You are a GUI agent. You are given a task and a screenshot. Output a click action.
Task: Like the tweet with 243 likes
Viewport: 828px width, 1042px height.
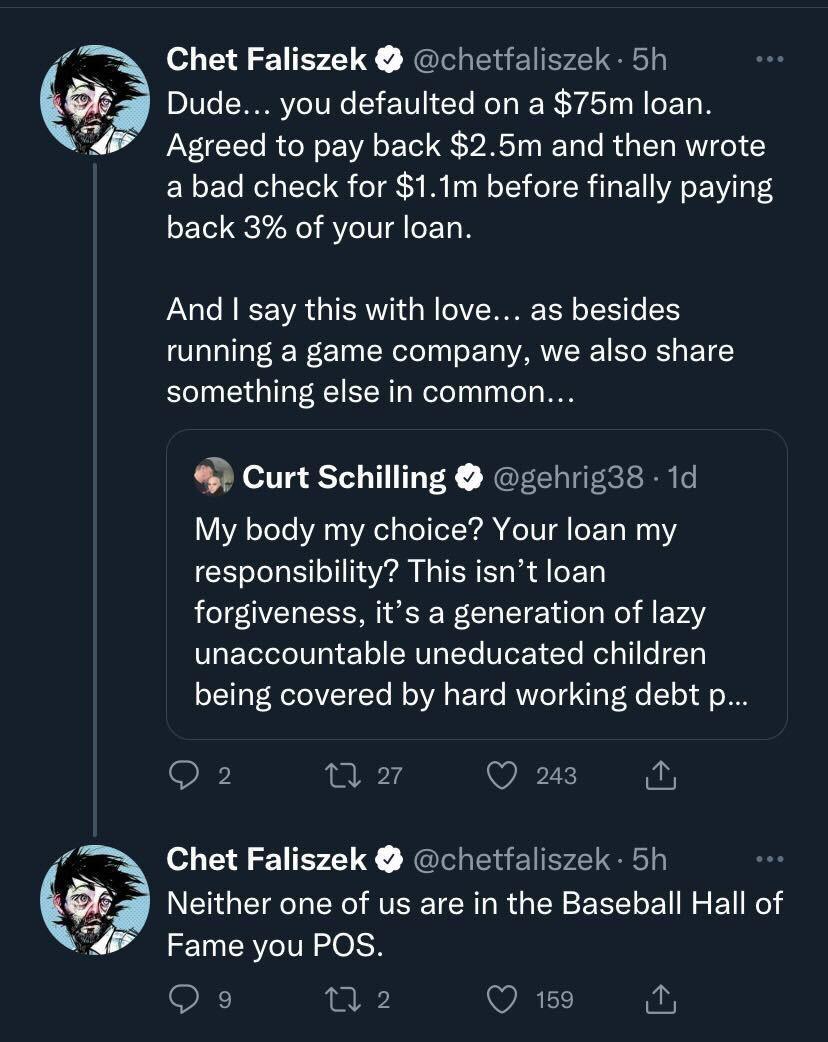[505, 775]
